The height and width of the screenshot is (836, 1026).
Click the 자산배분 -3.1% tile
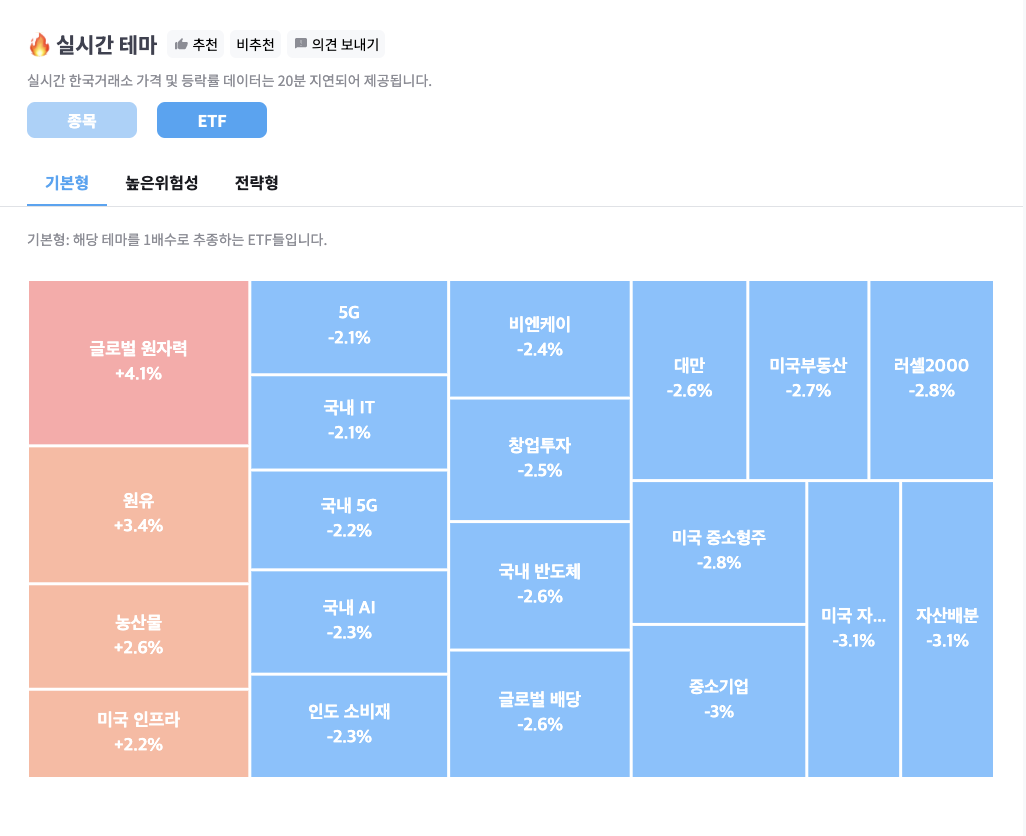point(947,628)
